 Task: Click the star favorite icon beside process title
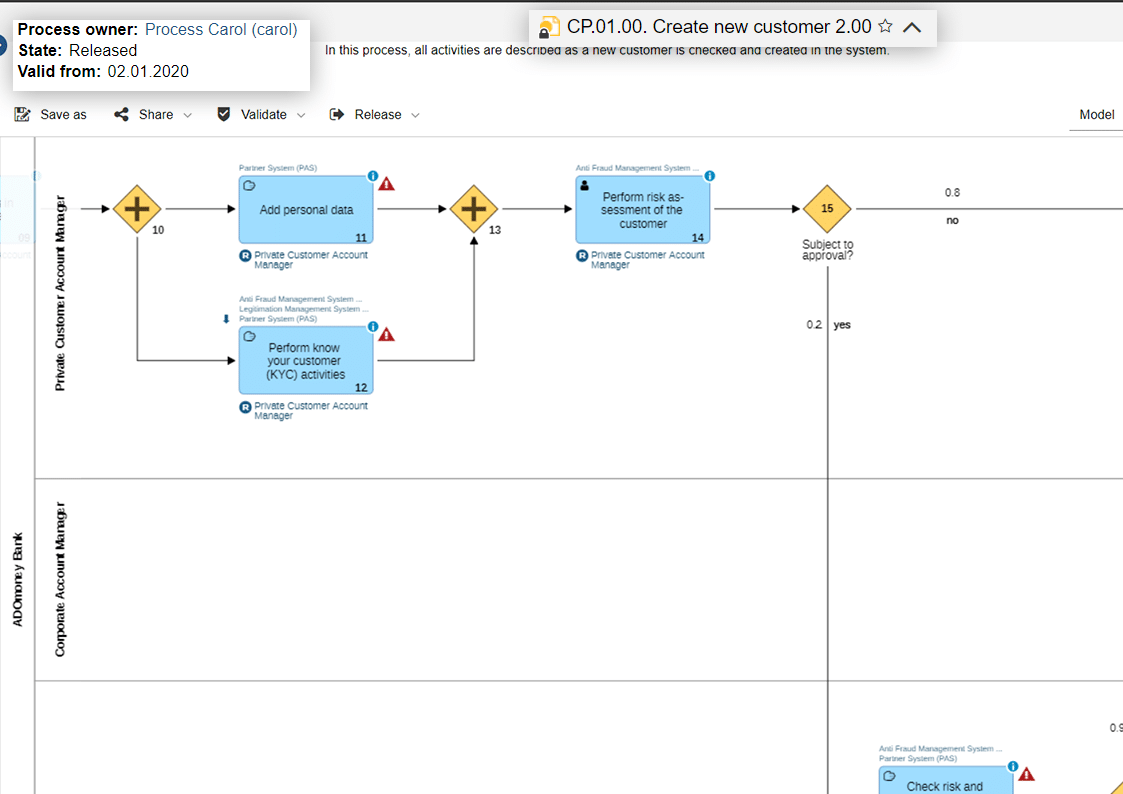pyautogui.click(x=885, y=27)
